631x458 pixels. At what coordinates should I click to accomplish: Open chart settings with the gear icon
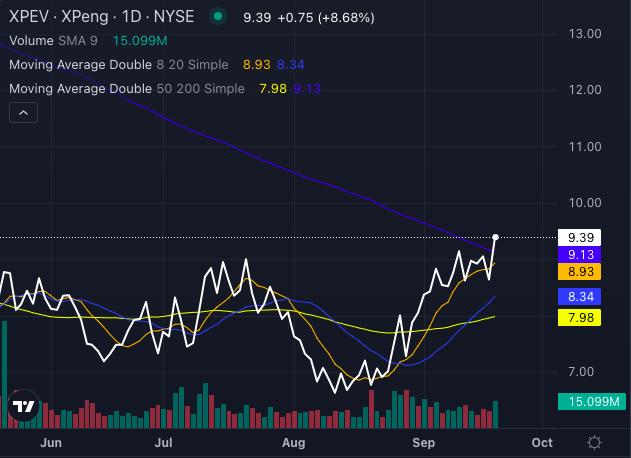click(594, 442)
